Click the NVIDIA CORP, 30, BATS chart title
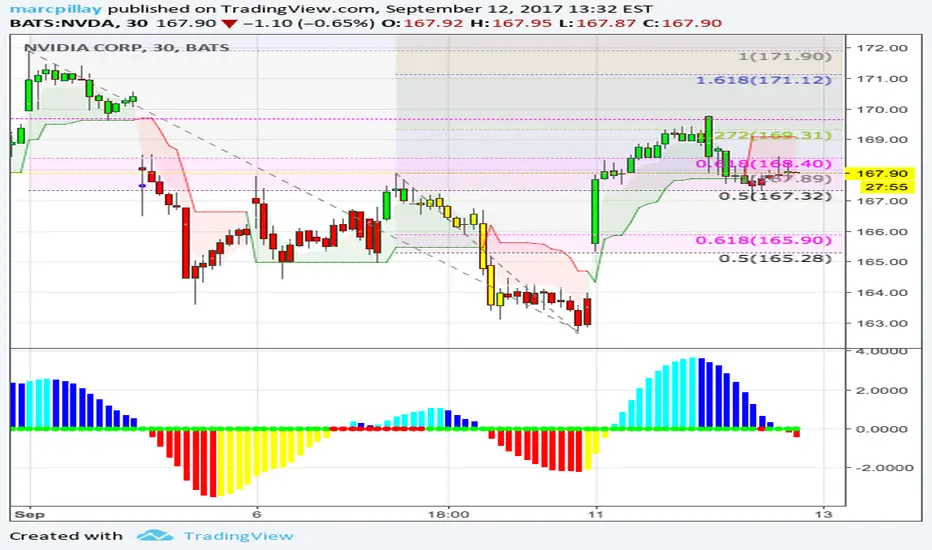This screenshot has width=932, height=550. [x=126, y=48]
